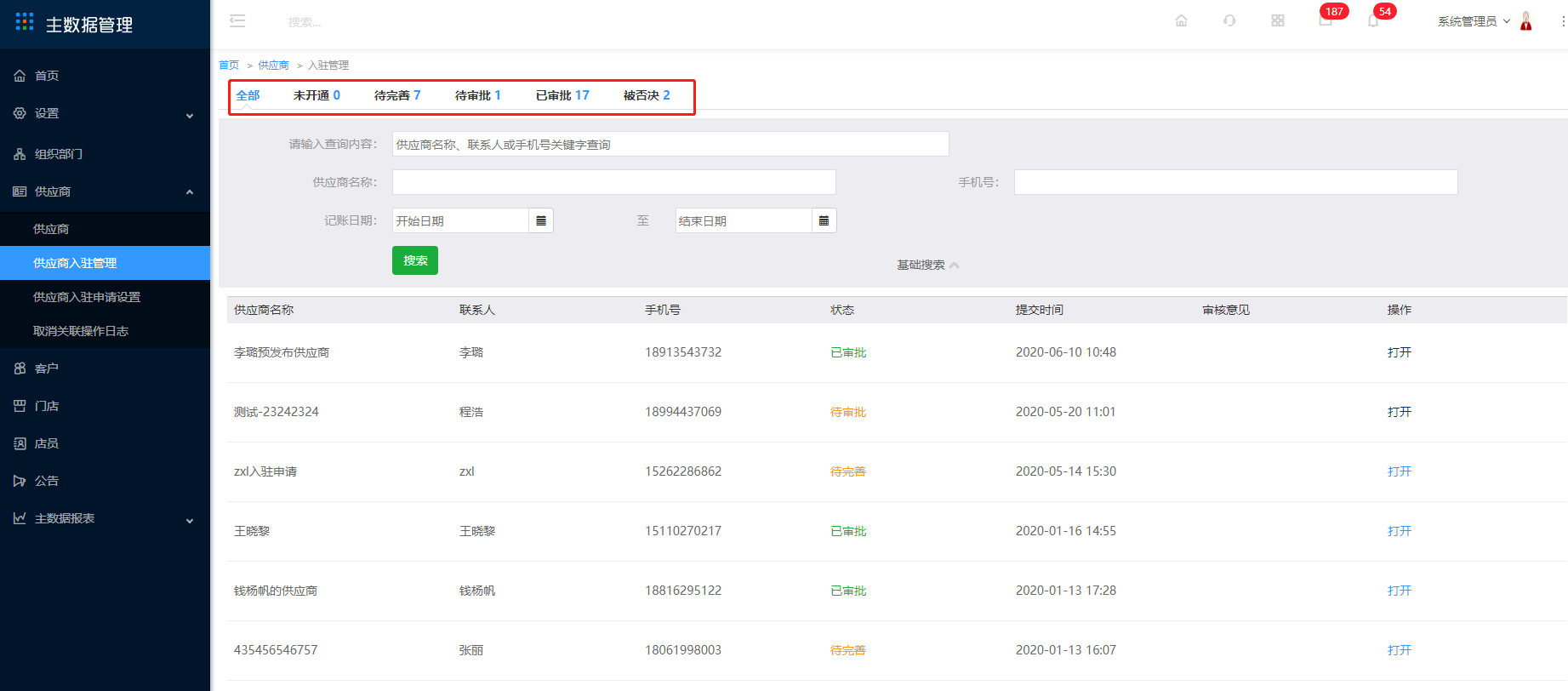The height and width of the screenshot is (691, 1568).
Task: Open the 测试-23242324 record via 打开
Action: click(x=1399, y=412)
